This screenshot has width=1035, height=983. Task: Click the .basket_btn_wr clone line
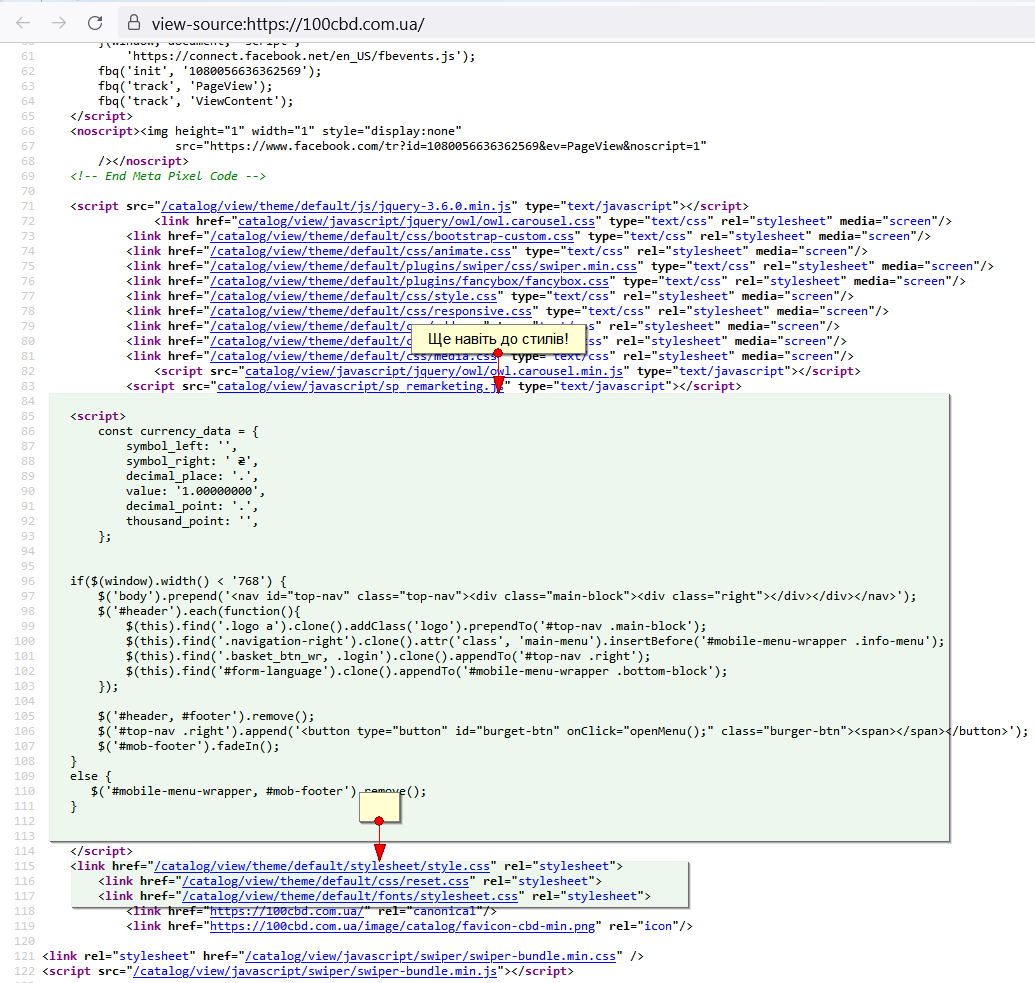[388, 656]
